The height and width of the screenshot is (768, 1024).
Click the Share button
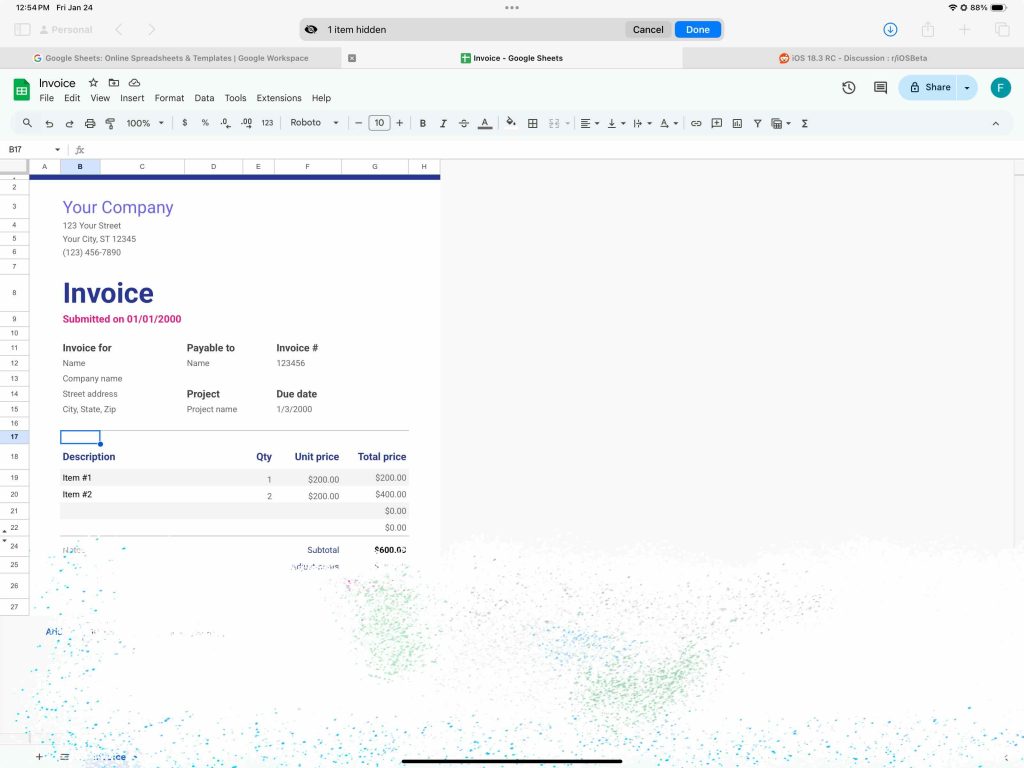pyautogui.click(x=928, y=88)
